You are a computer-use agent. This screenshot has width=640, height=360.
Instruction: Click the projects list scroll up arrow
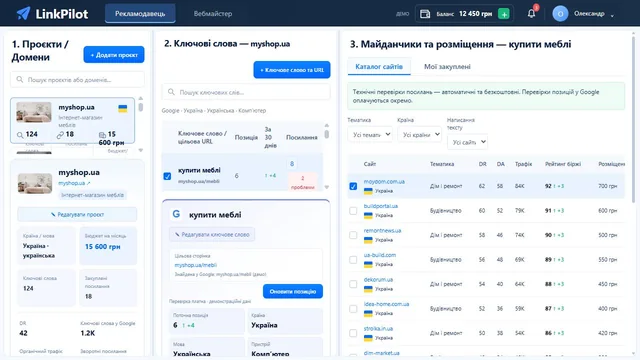click(x=141, y=98)
